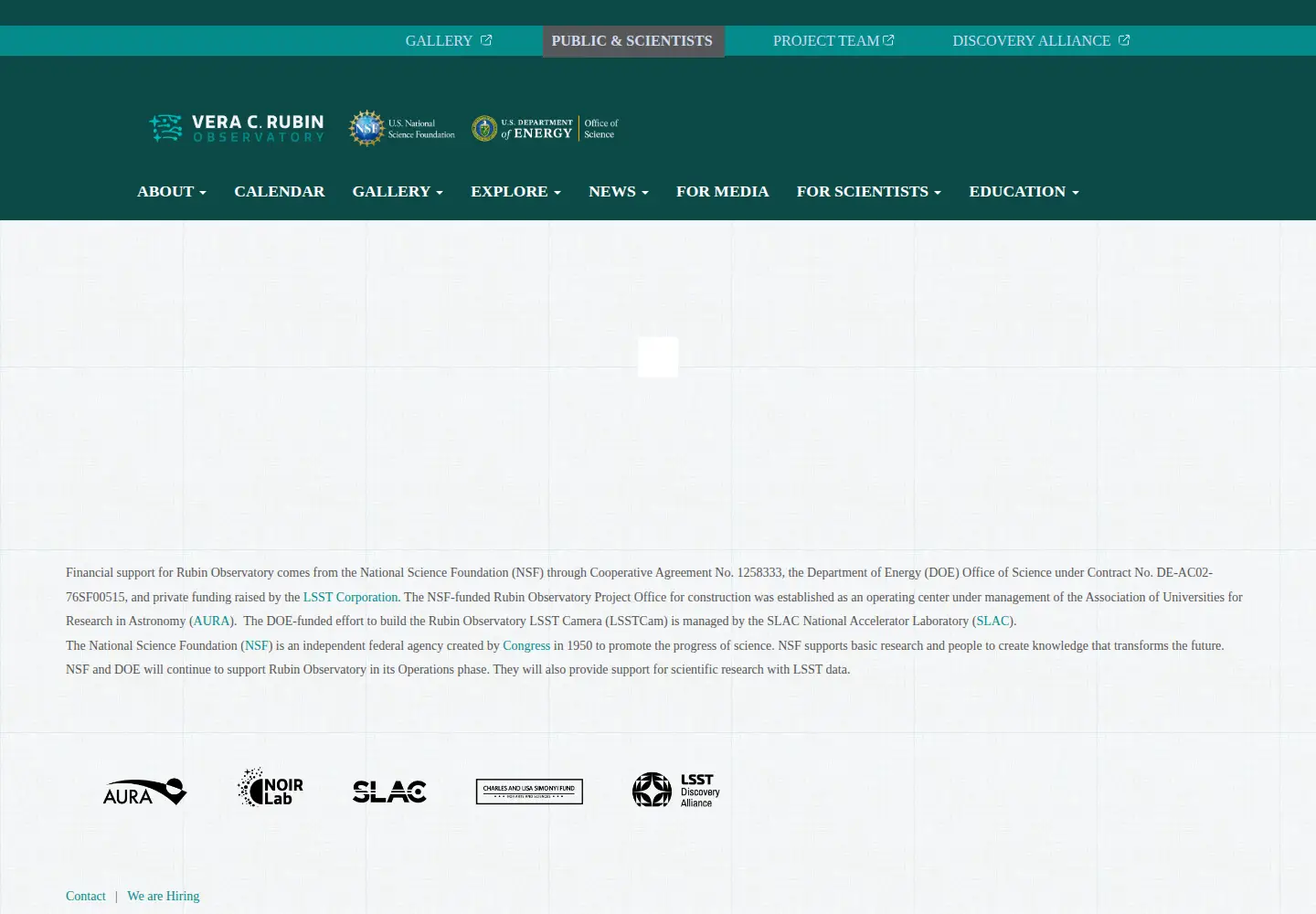Open the Discovery Alliance top-bar tab

(1041, 41)
